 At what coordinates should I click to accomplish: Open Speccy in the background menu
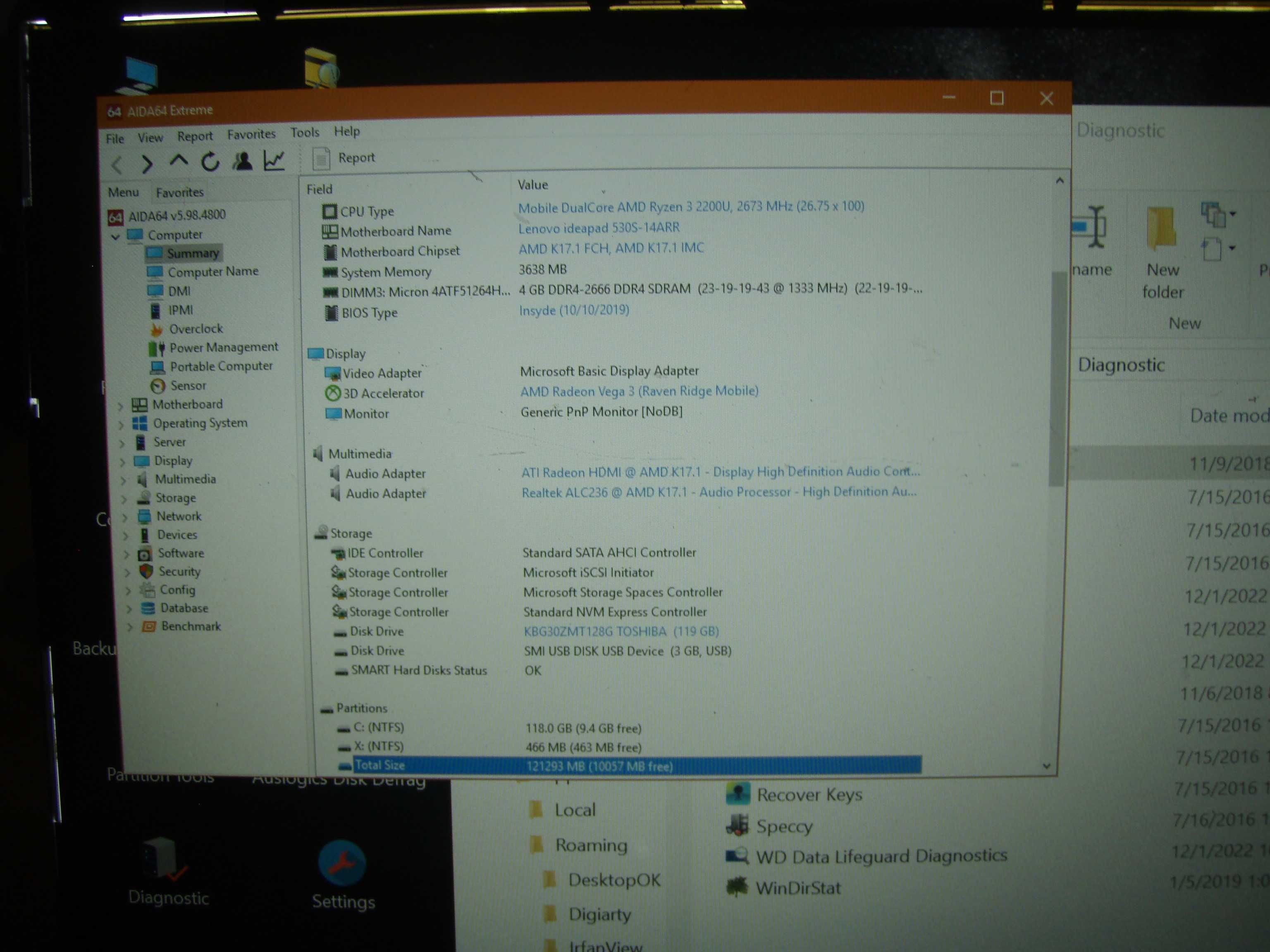click(x=771, y=826)
